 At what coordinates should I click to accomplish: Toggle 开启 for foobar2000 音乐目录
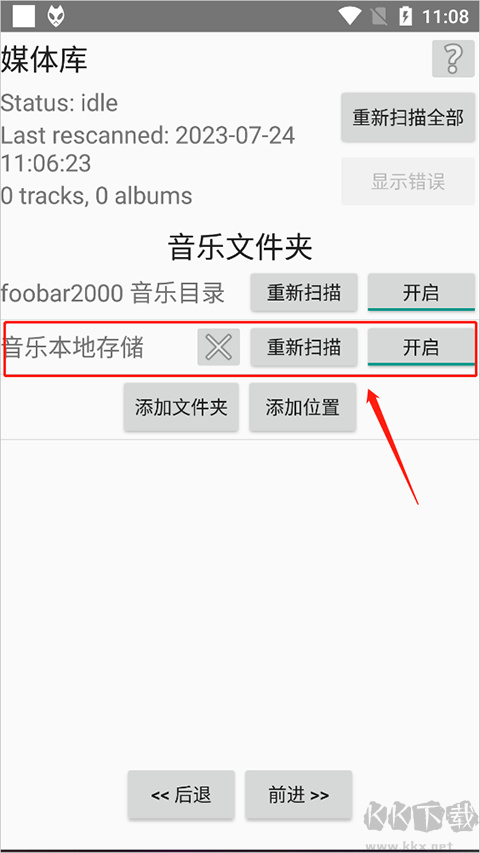[421, 293]
